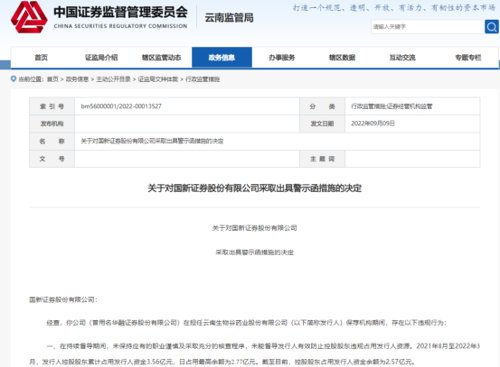The height and width of the screenshot is (367, 500).
Task: Click the CHINA SECURITIES REGULATORY COMMISSION subtitle
Action: click(120, 26)
